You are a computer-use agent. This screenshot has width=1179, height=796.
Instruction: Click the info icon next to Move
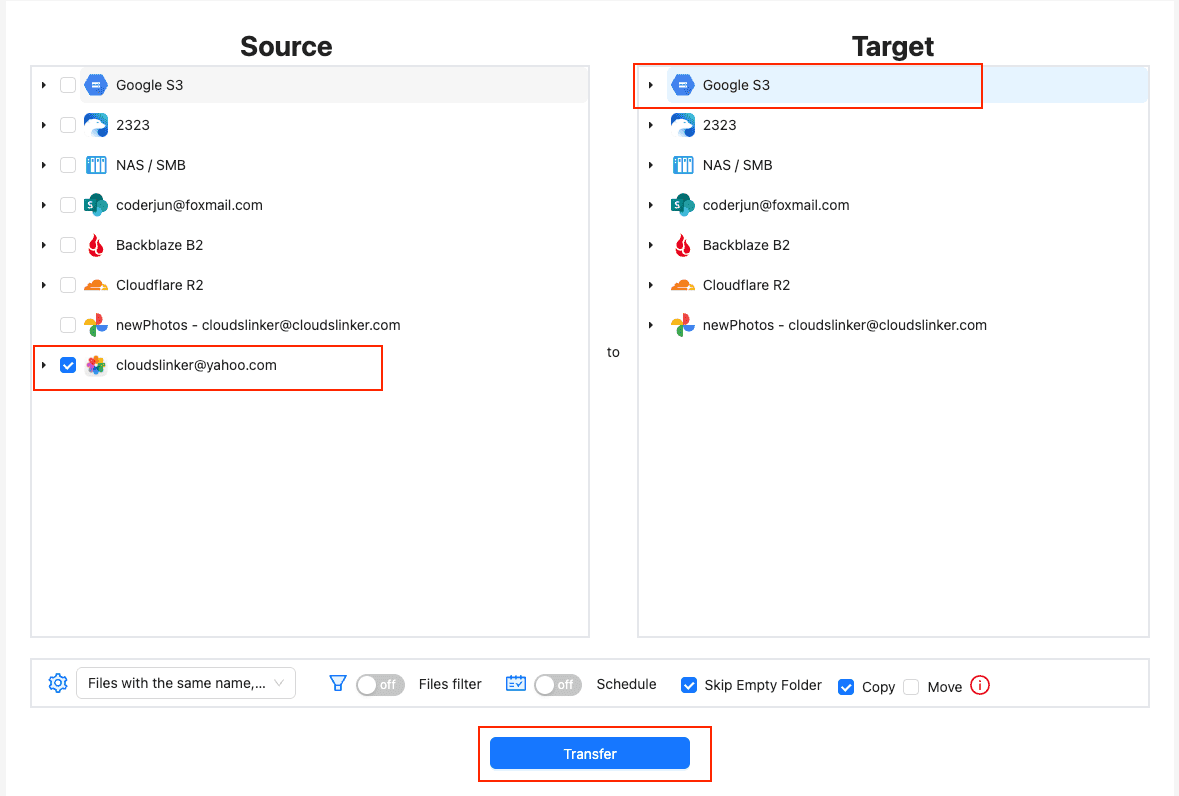tap(979, 685)
